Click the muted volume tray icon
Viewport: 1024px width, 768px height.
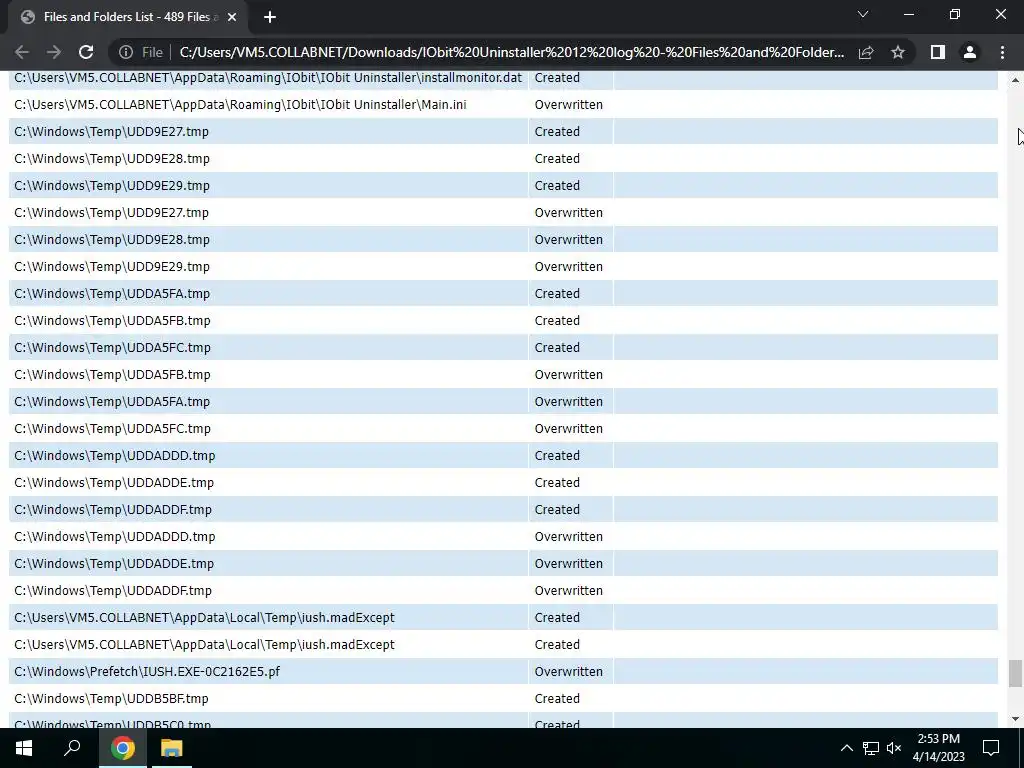click(894, 748)
